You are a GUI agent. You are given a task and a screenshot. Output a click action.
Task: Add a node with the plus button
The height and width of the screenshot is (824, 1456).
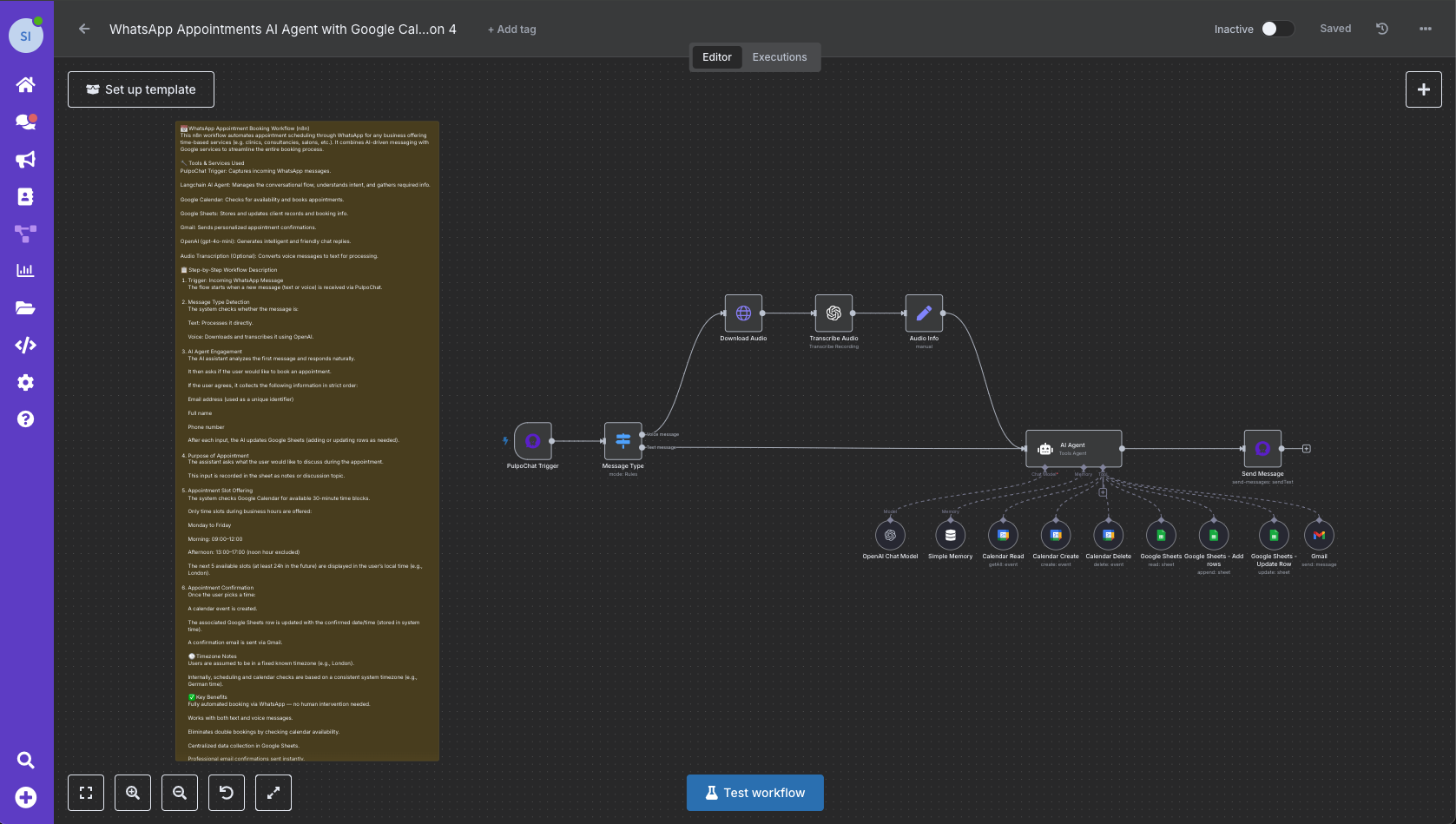coord(1424,89)
